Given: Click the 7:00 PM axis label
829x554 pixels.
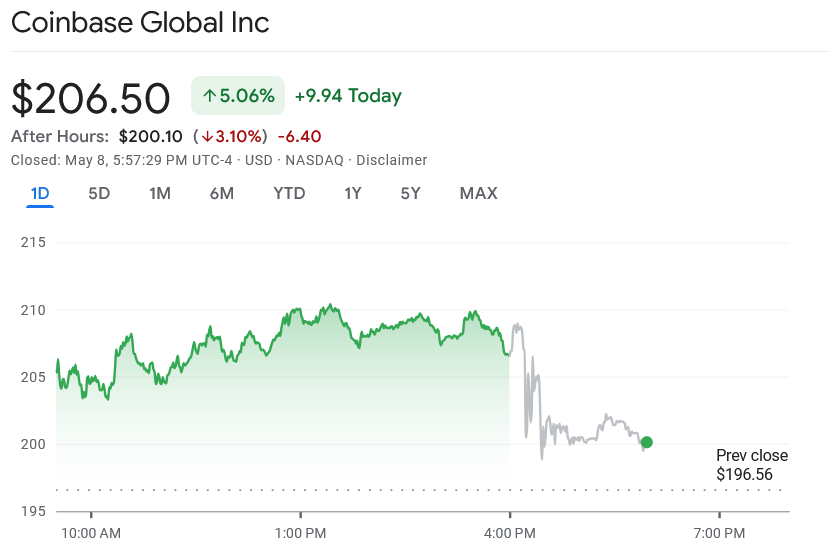Looking at the screenshot, I should click(x=719, y=533).
